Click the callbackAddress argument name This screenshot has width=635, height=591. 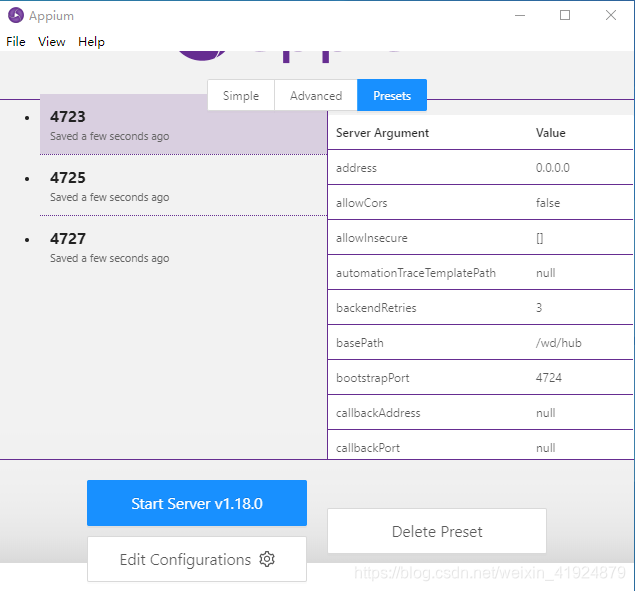pyautogui.click(x=378, y=413)
